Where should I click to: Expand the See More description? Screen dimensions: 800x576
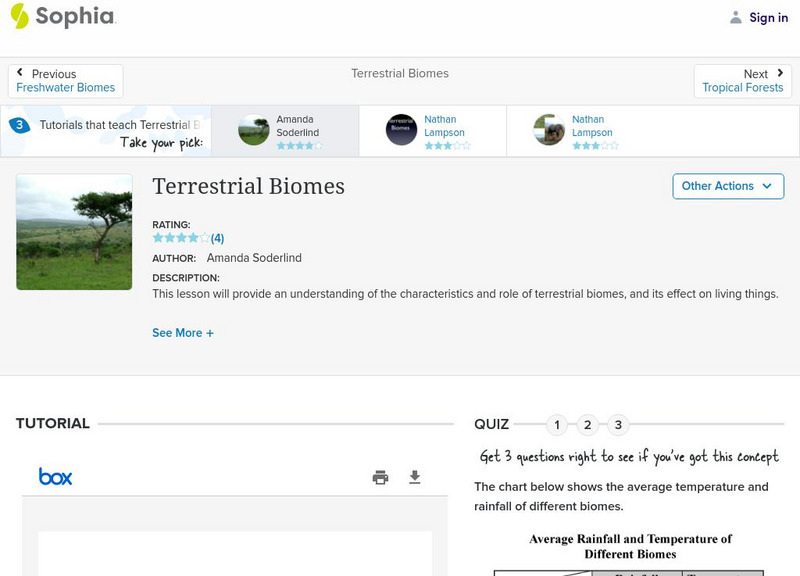point(183,333)
